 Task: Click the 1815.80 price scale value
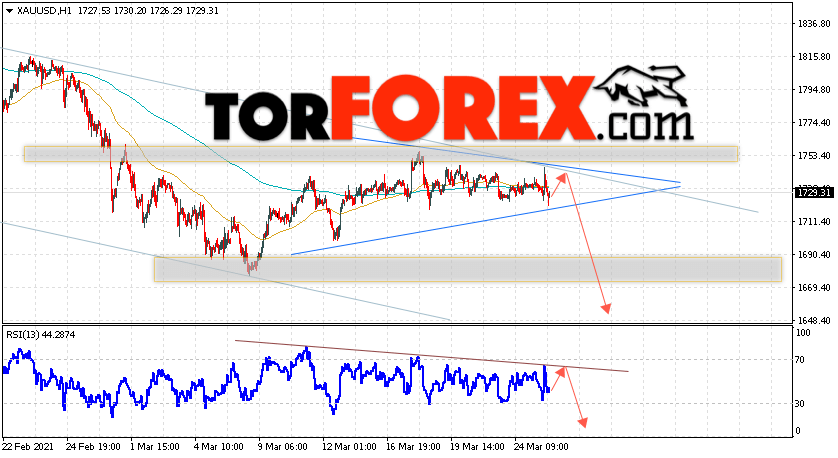coord(814,57)
